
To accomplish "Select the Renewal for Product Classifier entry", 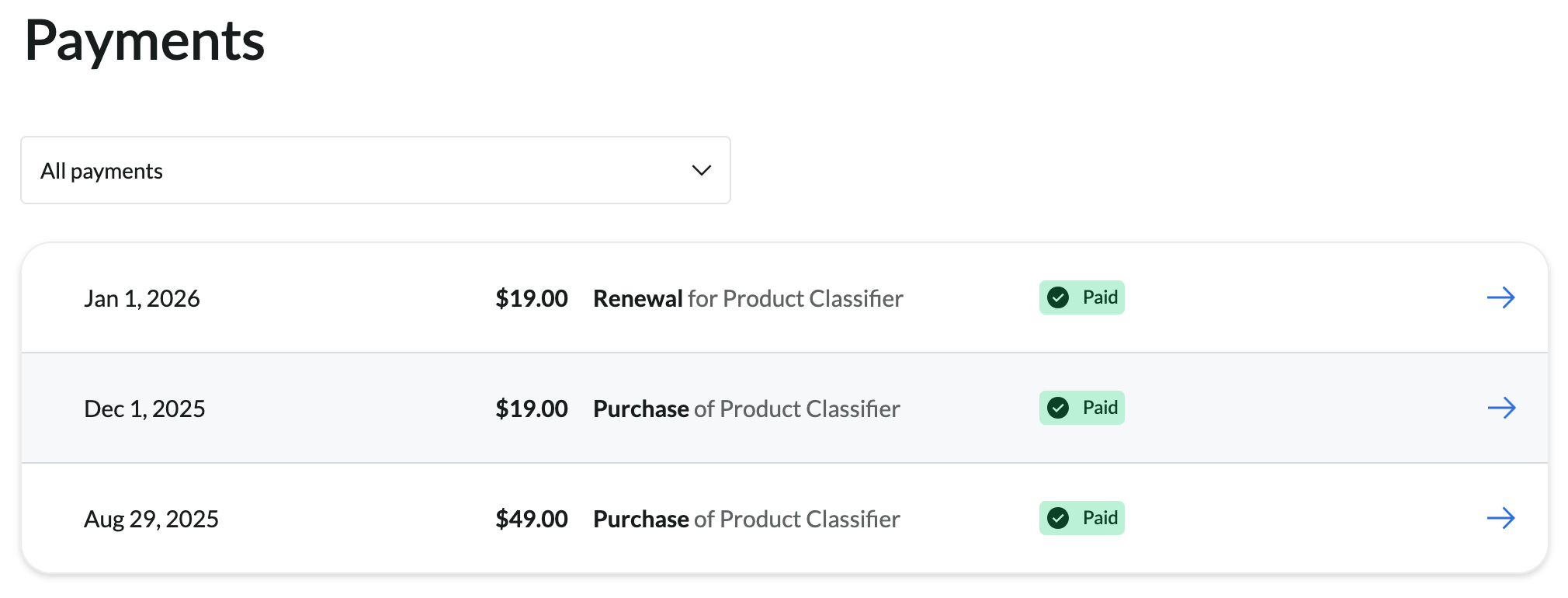I will [x=748, y=298].
